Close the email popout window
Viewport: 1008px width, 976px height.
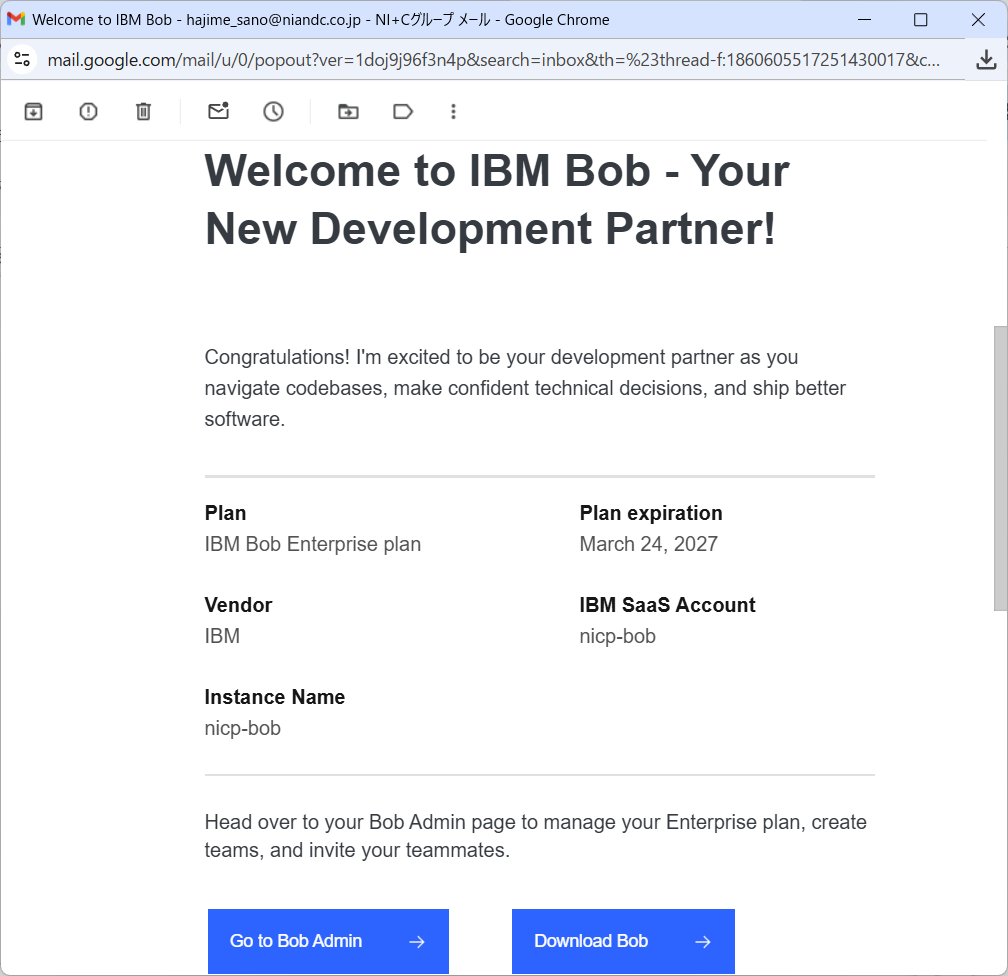pos(978,20)
